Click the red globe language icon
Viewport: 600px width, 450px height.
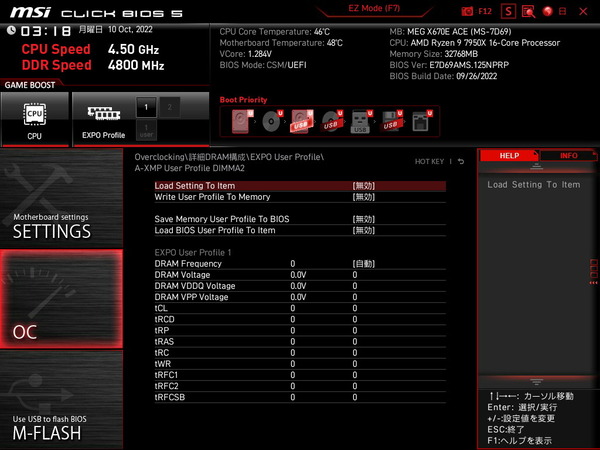pyautogui.click(x=548, y=11)
